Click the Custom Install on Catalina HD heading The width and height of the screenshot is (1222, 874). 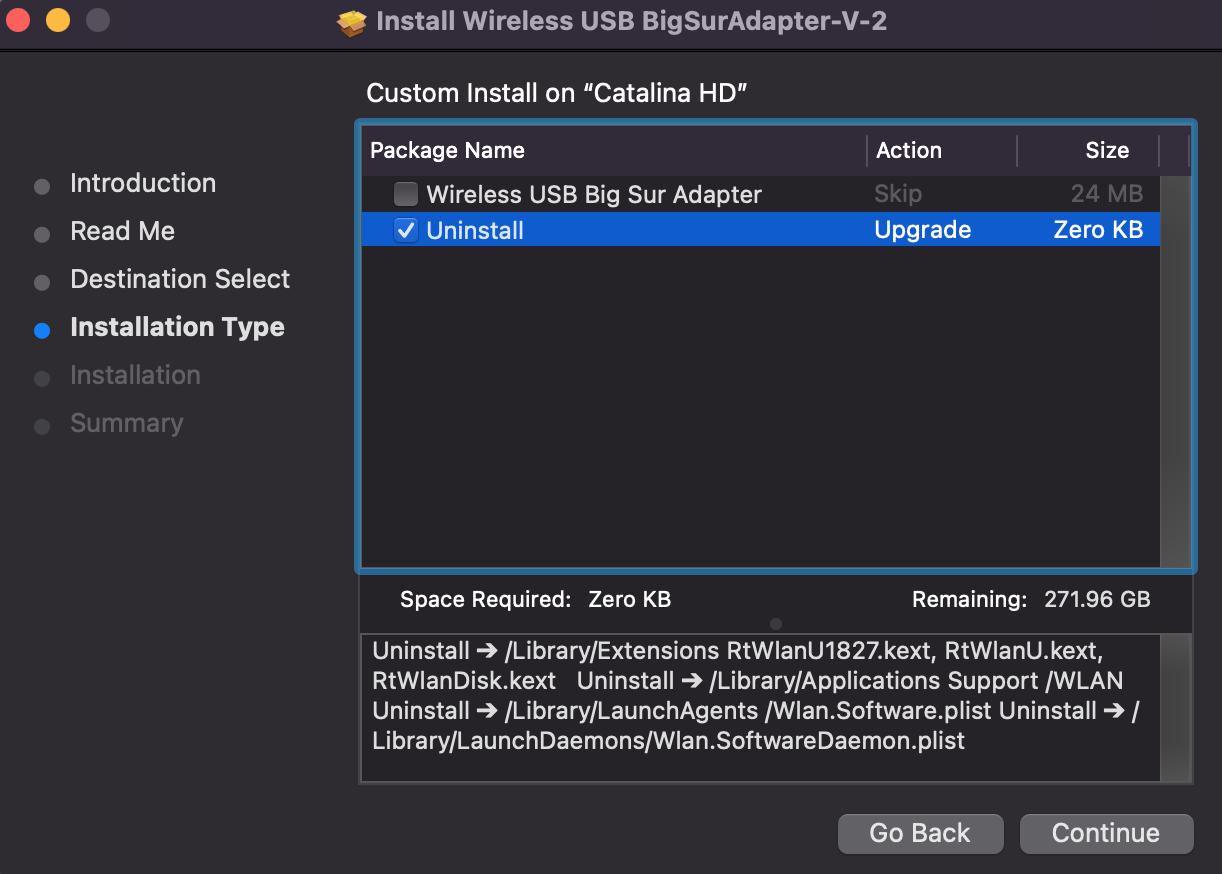[x=557, y=94]
